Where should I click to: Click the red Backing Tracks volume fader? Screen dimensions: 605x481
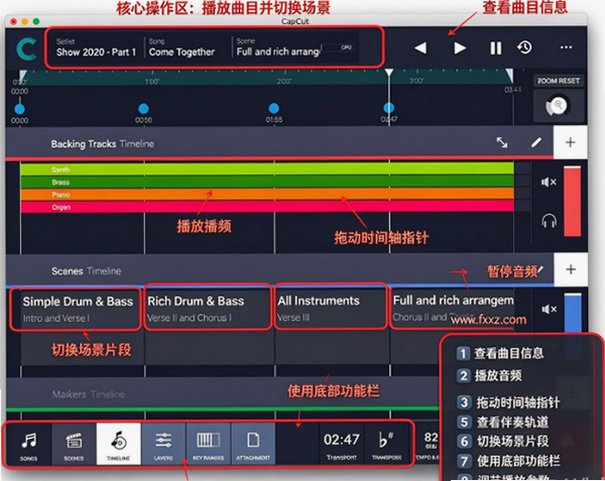point(572,201)
